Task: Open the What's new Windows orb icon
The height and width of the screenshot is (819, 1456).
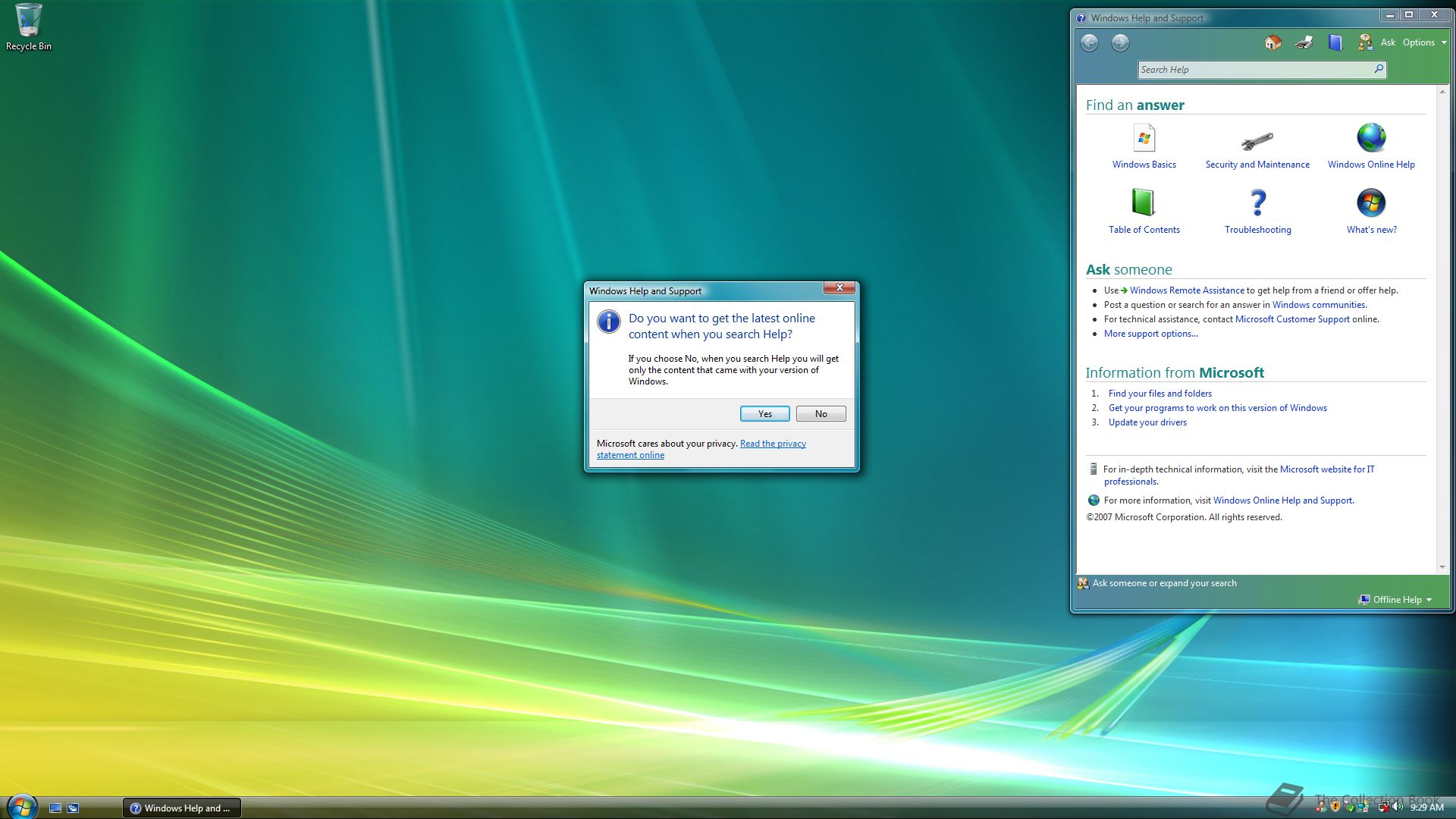Action: coord(1371,202)
